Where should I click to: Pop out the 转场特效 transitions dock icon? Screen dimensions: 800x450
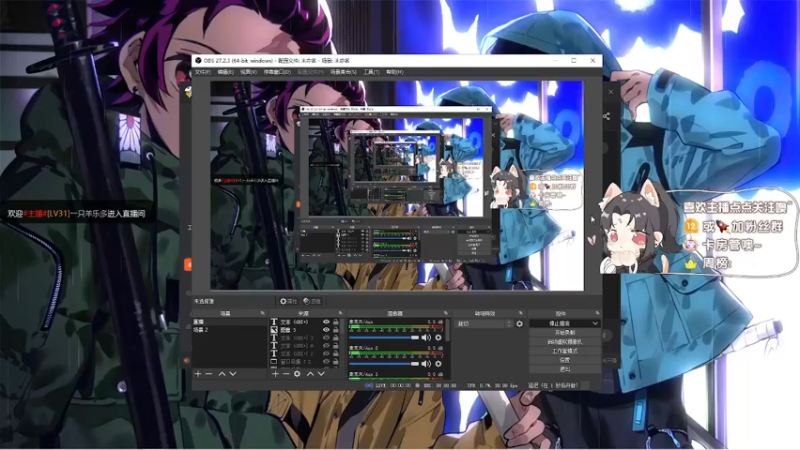pos(520,313)
